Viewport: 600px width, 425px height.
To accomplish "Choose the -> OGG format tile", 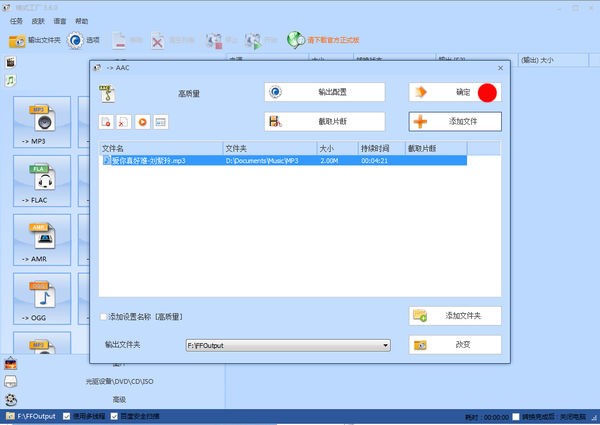I will 42,299.
